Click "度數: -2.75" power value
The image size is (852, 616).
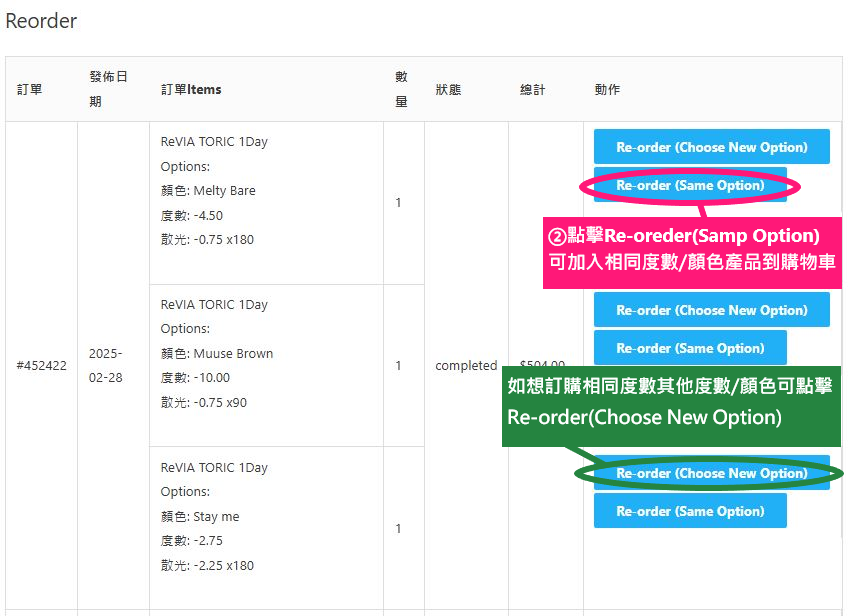click(192, 540)
